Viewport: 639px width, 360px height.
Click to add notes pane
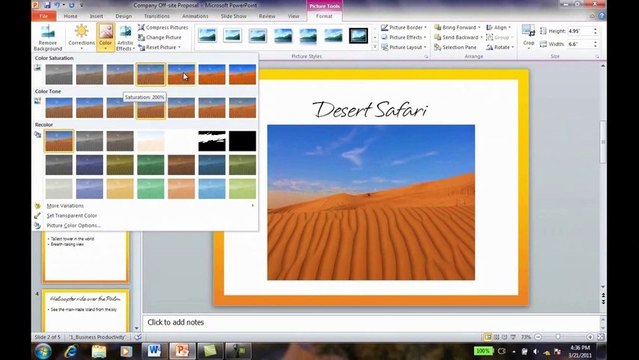371,322
